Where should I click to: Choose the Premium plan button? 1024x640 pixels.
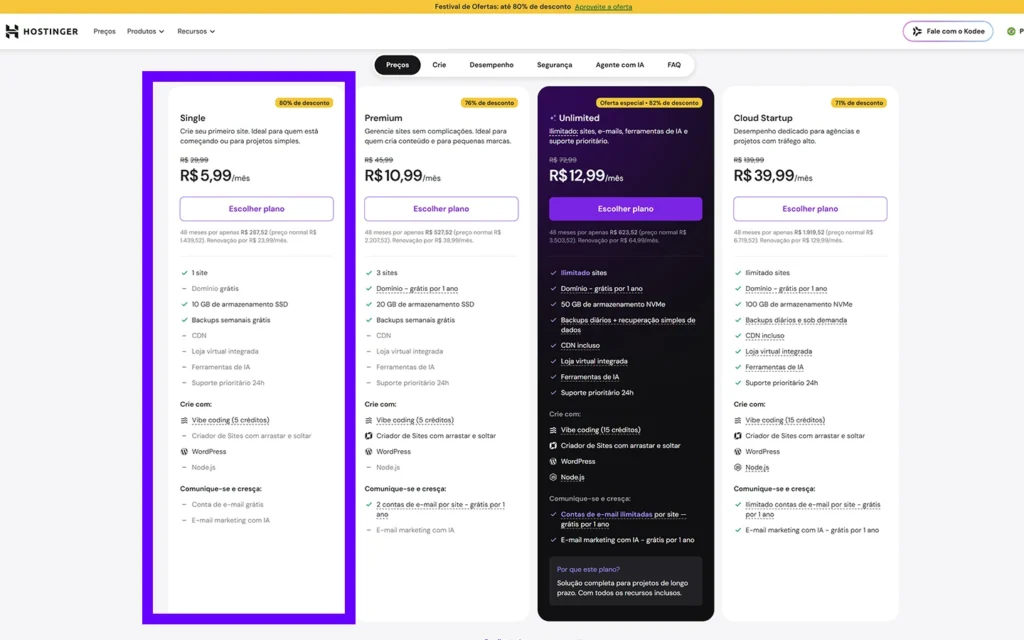click(441, 209)
